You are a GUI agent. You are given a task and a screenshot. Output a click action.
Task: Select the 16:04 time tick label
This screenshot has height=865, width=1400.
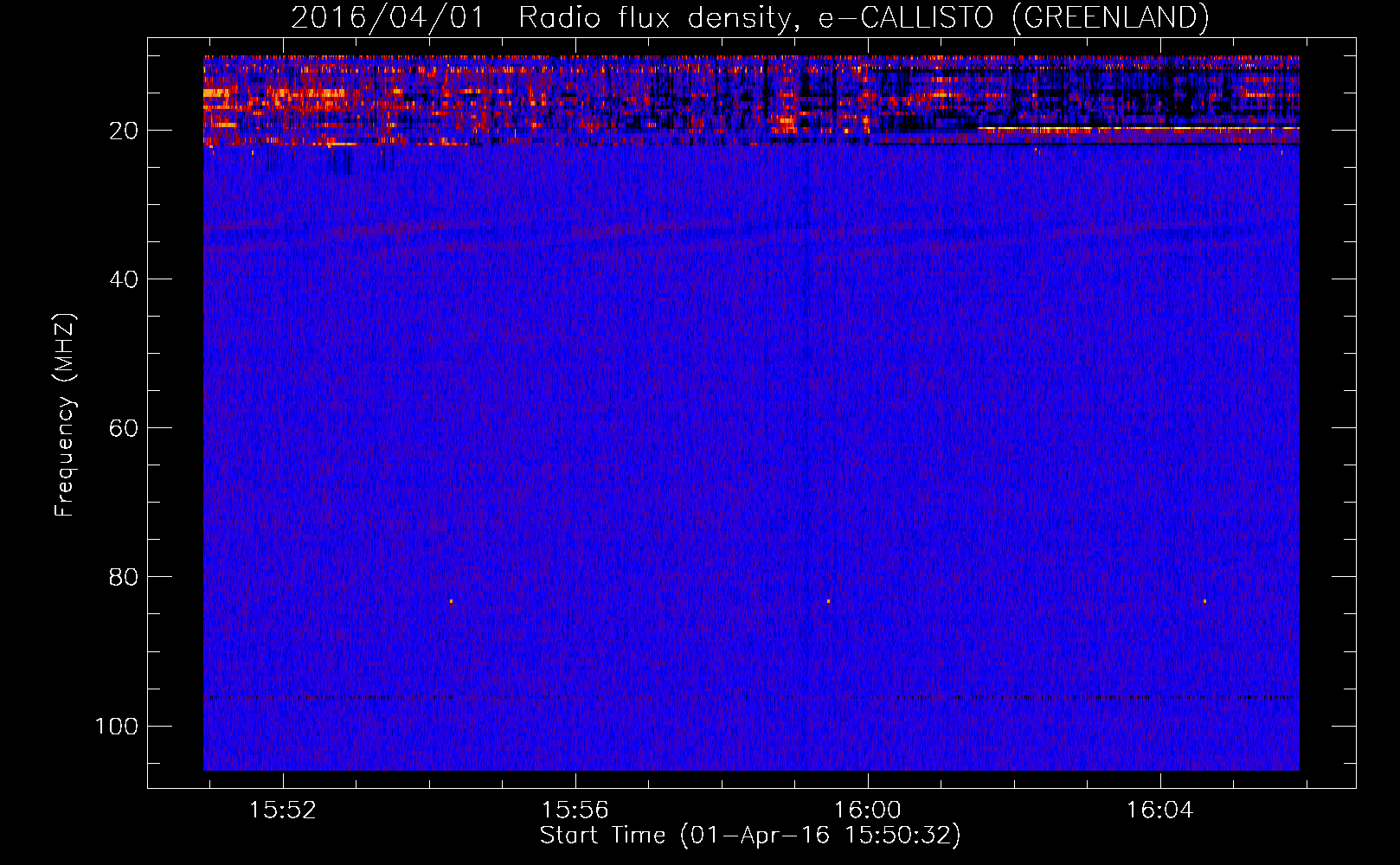click(1159, 811)
